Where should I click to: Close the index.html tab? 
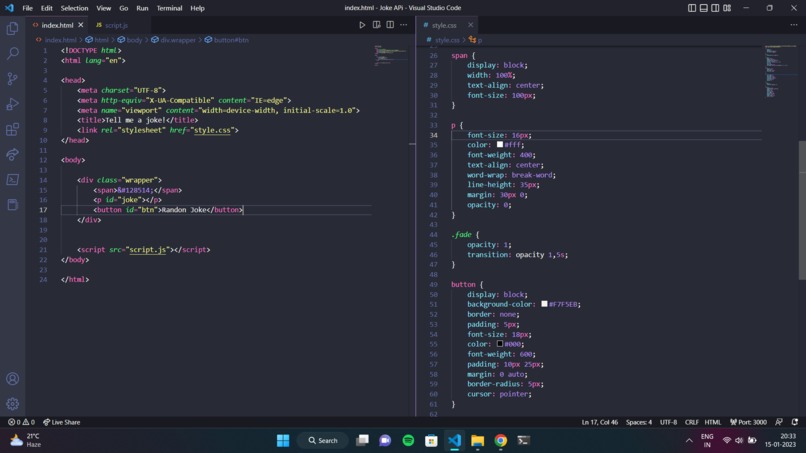point(81,25)
